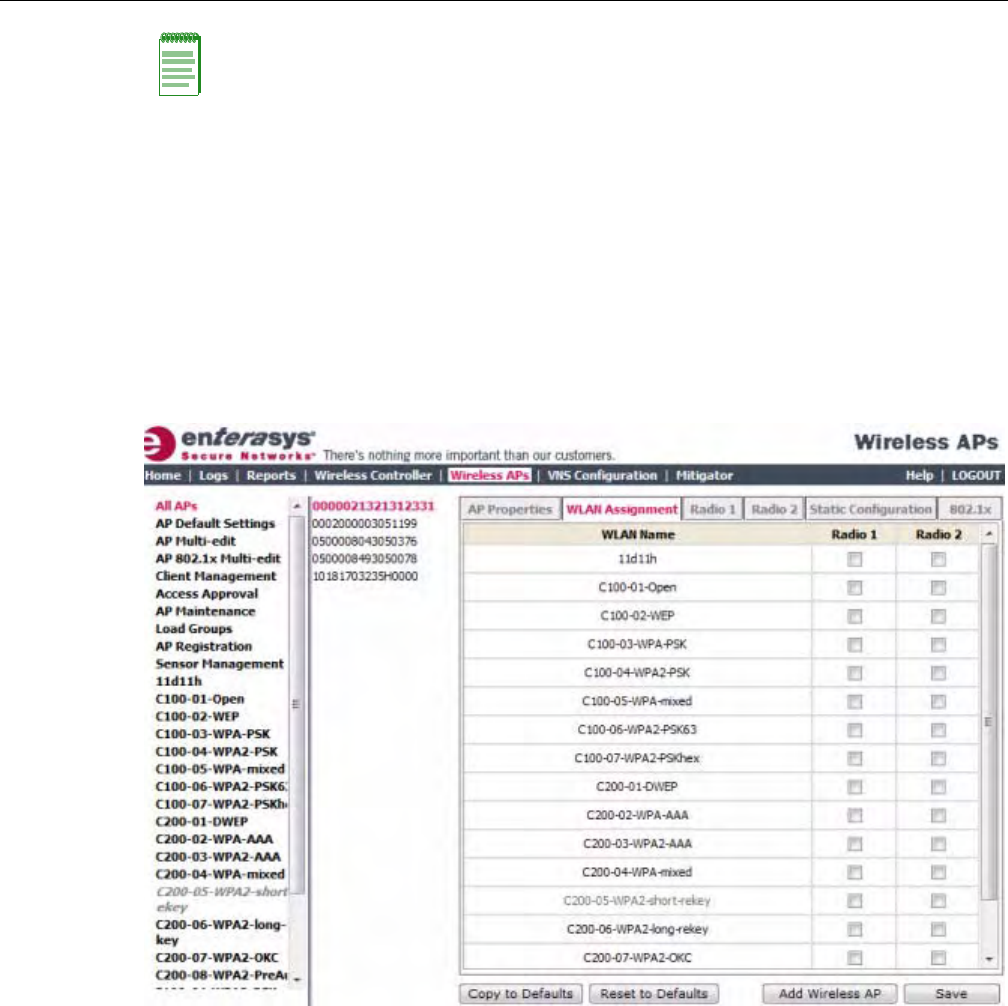
Task: Toggle Radio 1 for C100-03-WPA-PSK
Action: (854, 645)
